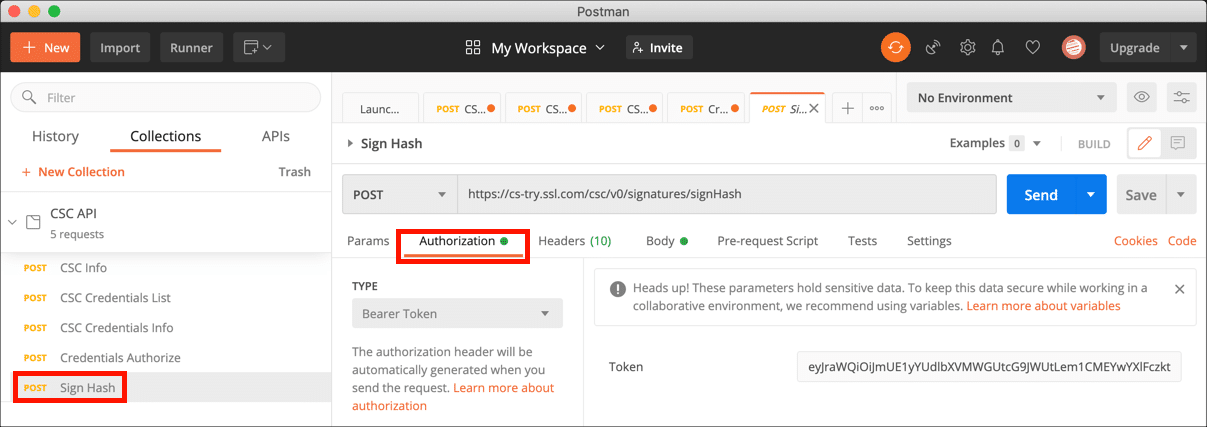This screenshot has width=1207, height=427.
Task: Collapse the CSC API collection
Action: [x=13, y=222]
